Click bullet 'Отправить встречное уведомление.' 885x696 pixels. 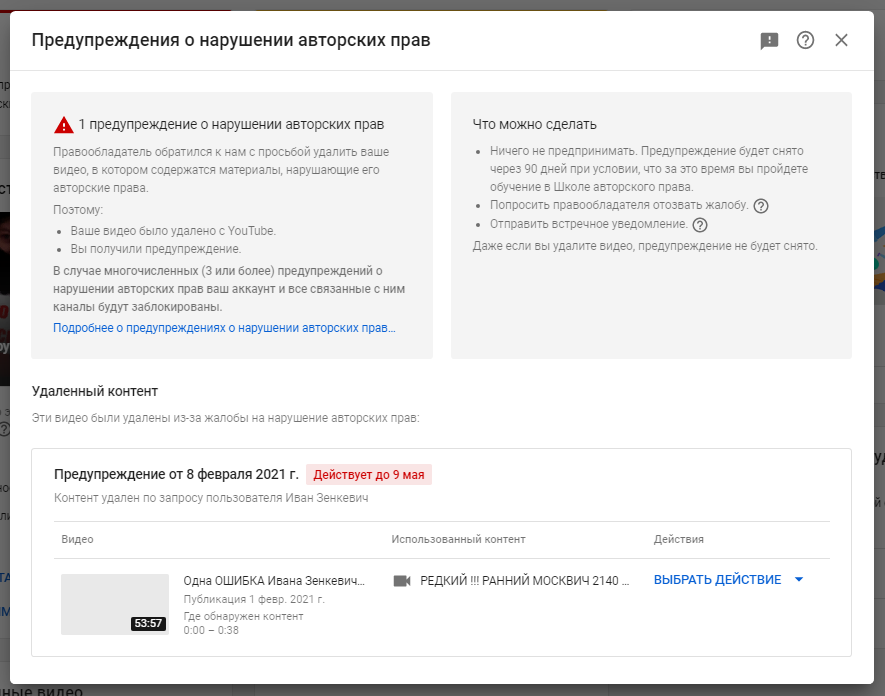(589, 224)
